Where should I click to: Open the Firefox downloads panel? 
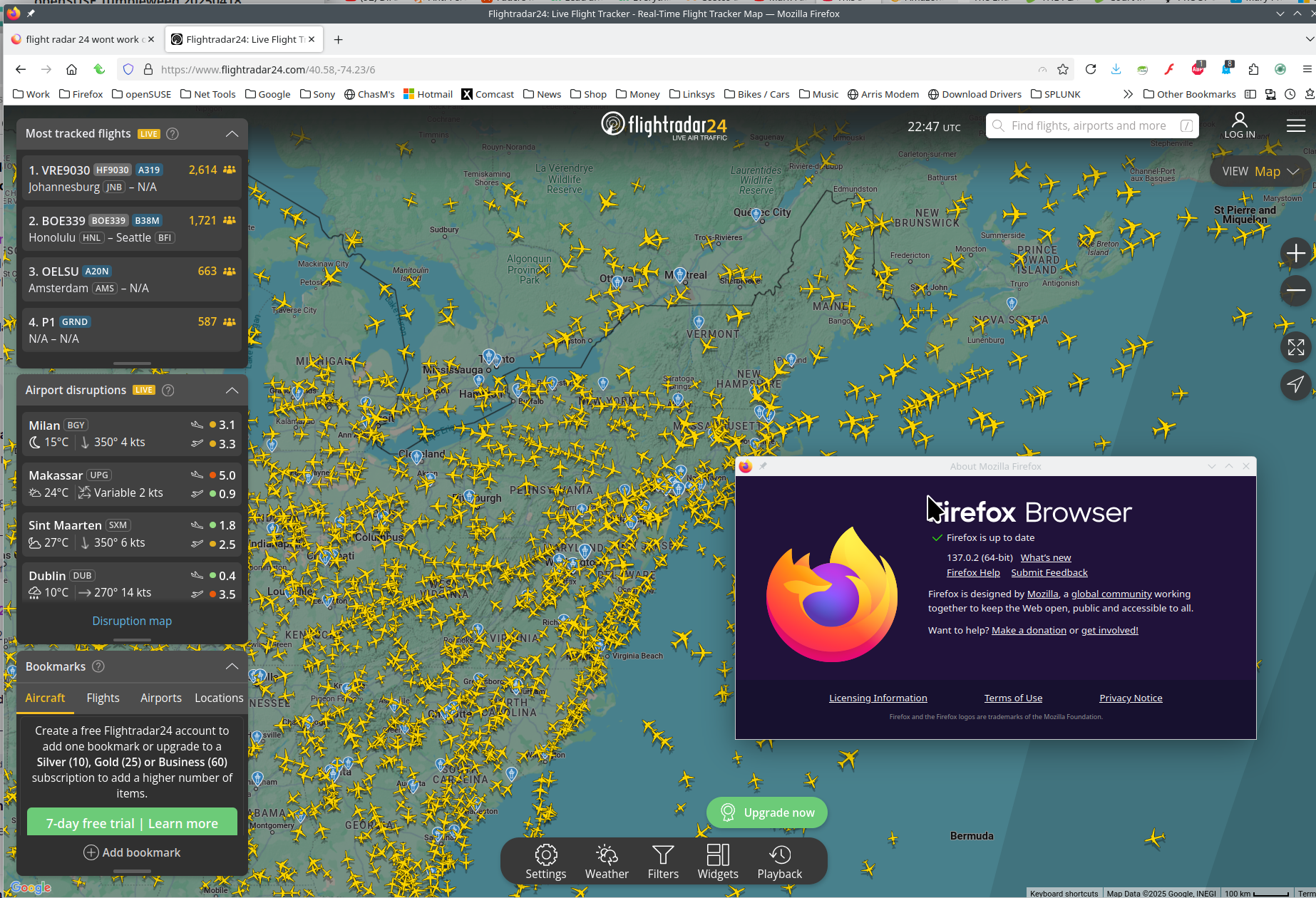tap(1116, 69)
